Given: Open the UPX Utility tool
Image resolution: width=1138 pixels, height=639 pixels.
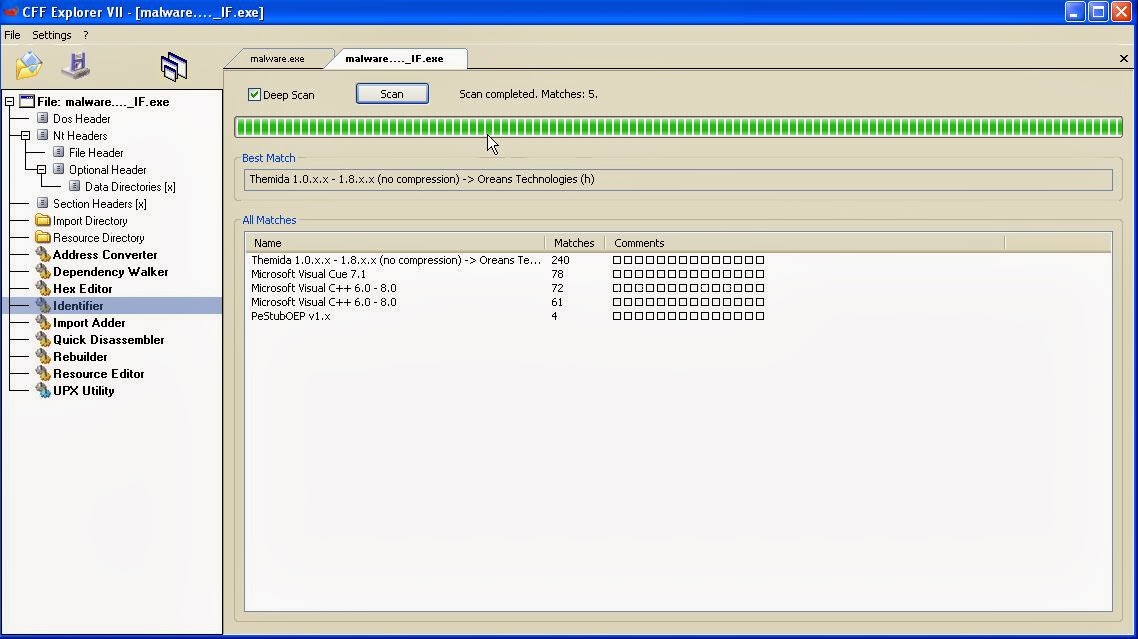Looking at the screenshot, I should point(83,391).
